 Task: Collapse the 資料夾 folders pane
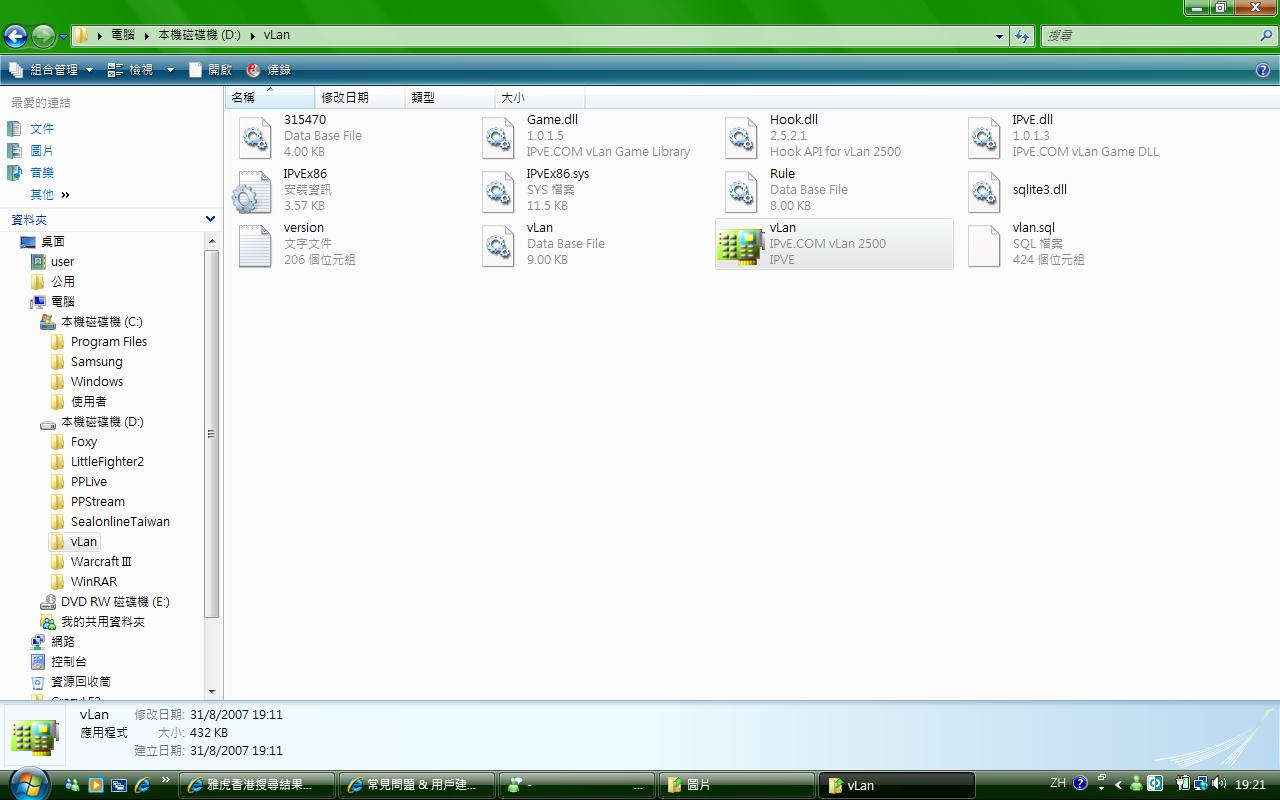pos(210,219)
